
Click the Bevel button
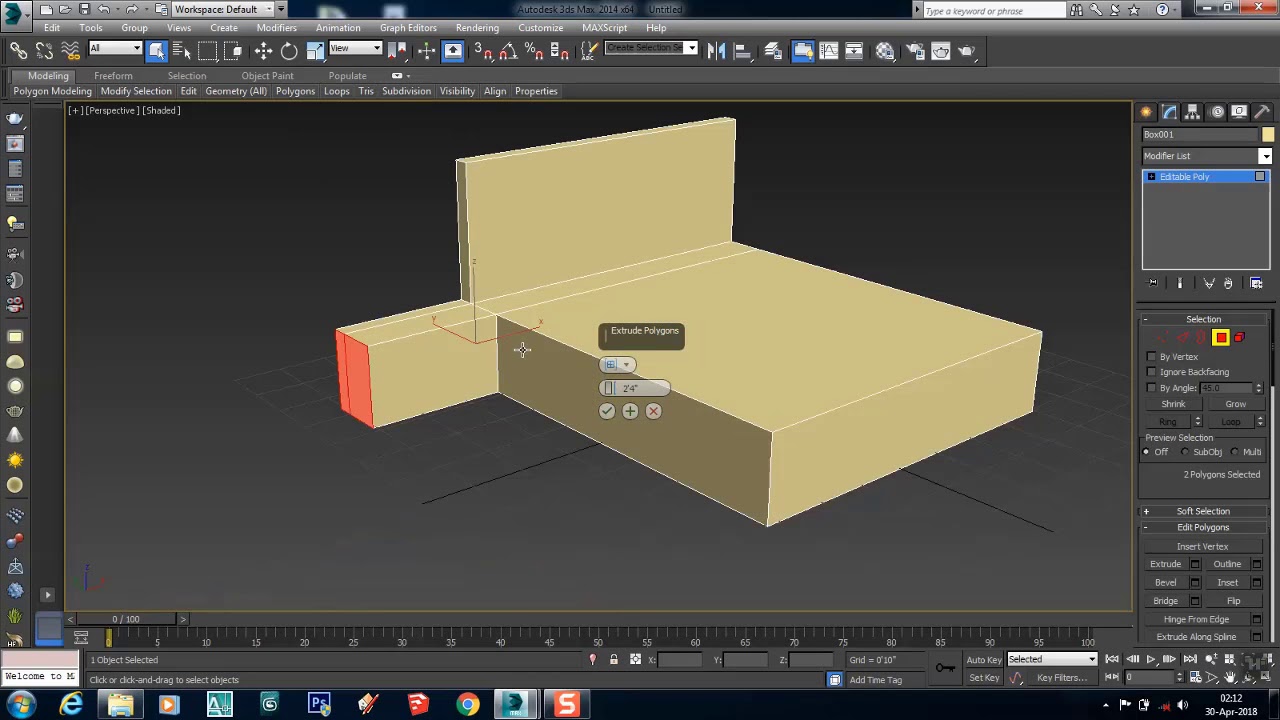pyautogui.click(x=1165, y=583)
